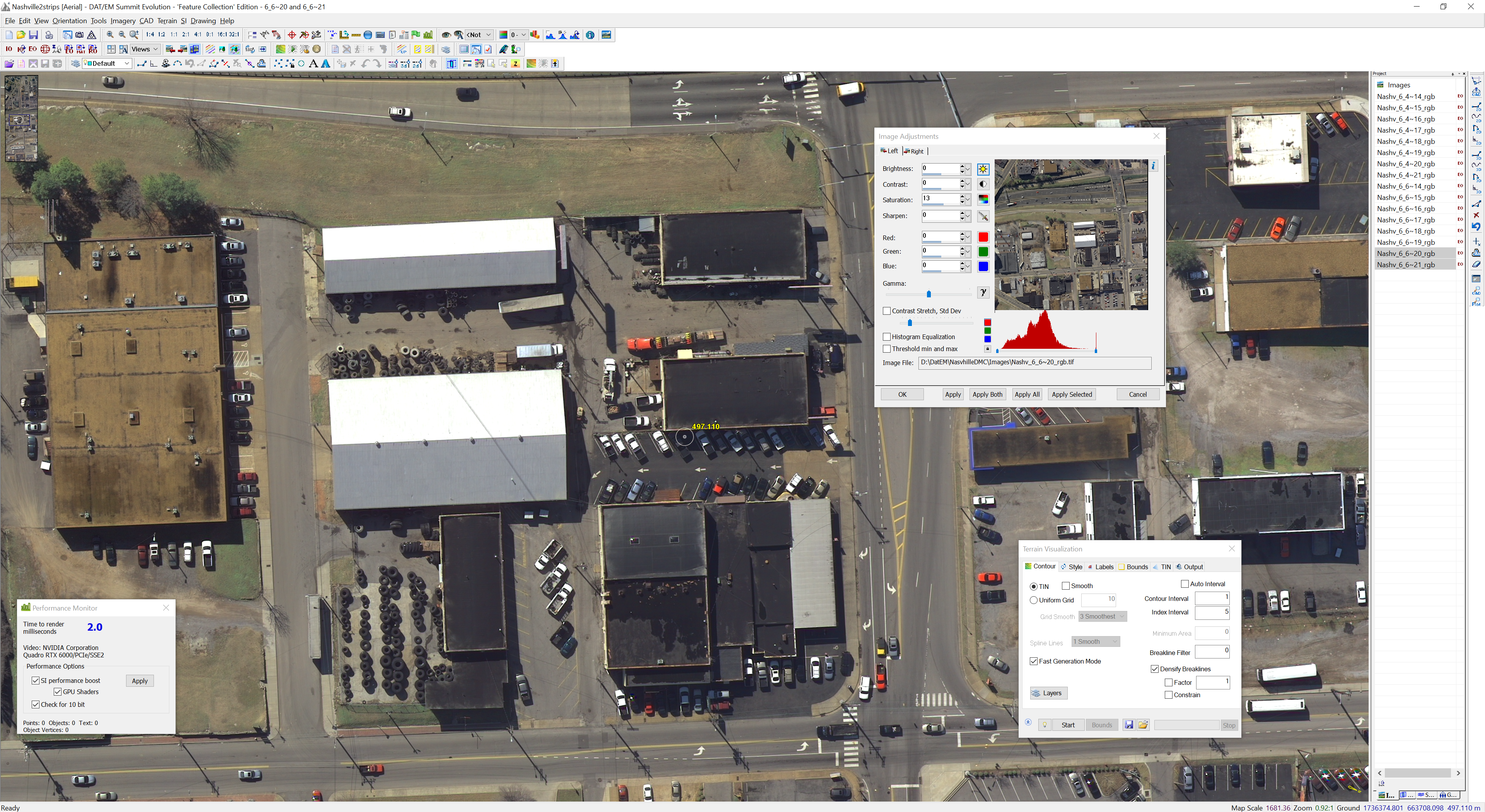Viewport: 1485px width, 812px height.
Task: Click the text placement A tool icon
Action: coord(314,64)
